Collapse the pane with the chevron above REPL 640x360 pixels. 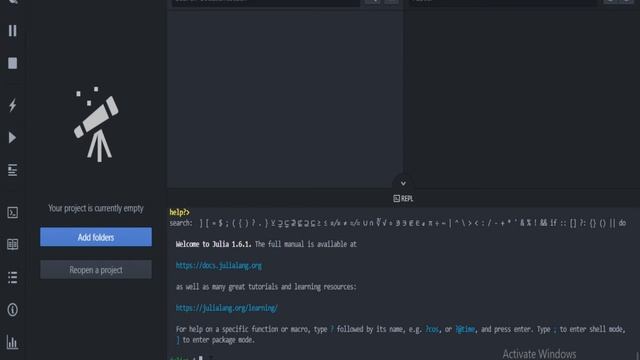coord(403,183)
